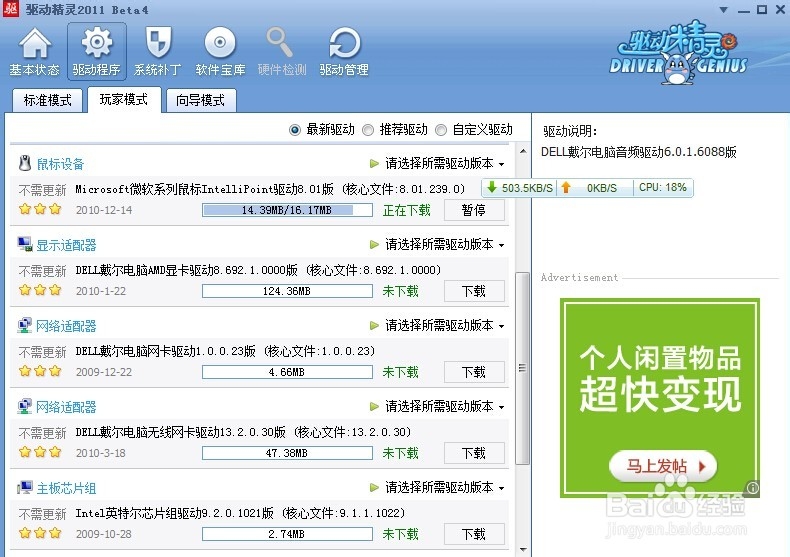The width and height of the screenshot is (790, 557).
Task: Click the 主板芯片组 category icon
Action: (x=25, y=488)
